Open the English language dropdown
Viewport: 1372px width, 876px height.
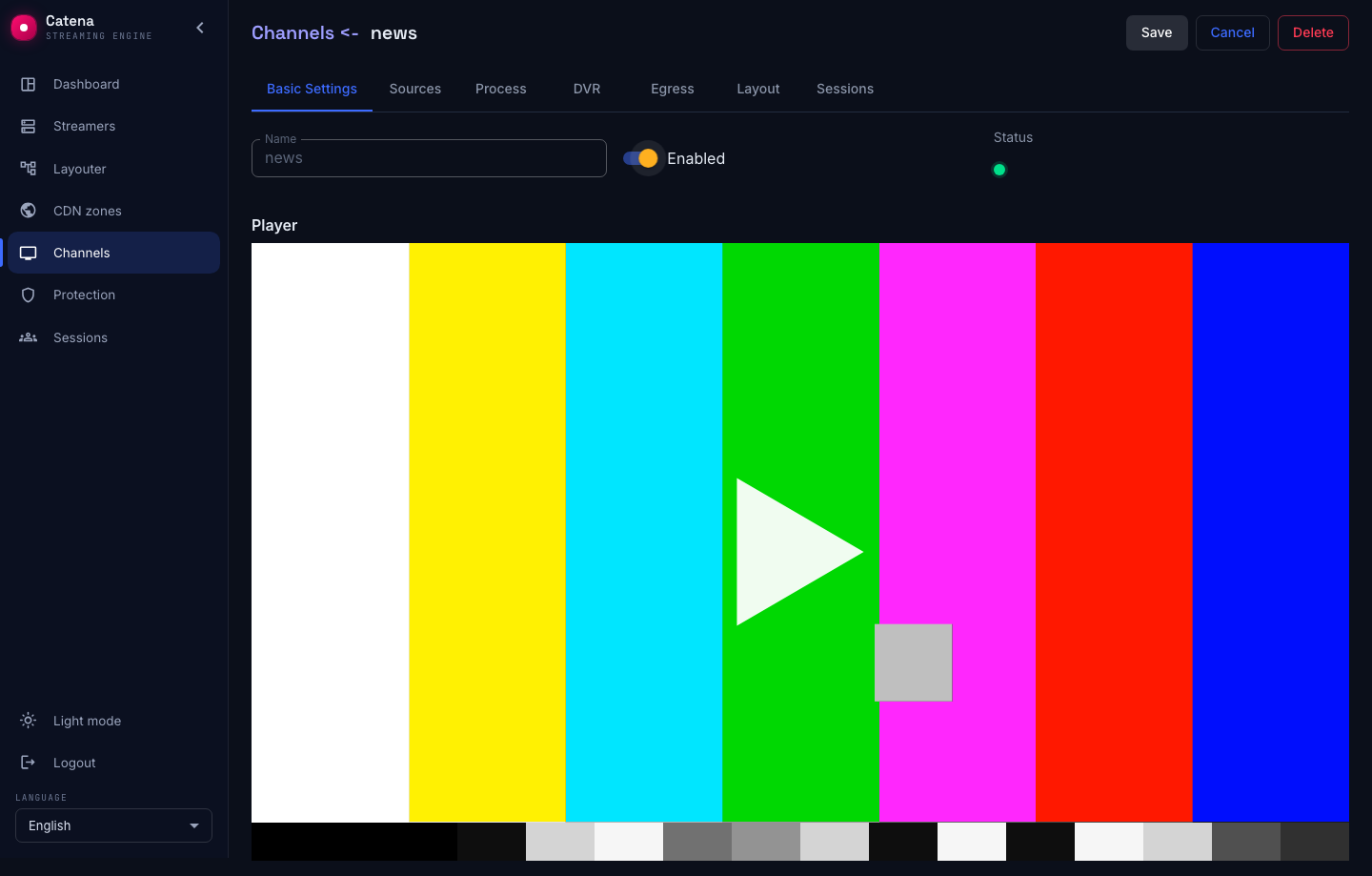click(x=113, y=825)
